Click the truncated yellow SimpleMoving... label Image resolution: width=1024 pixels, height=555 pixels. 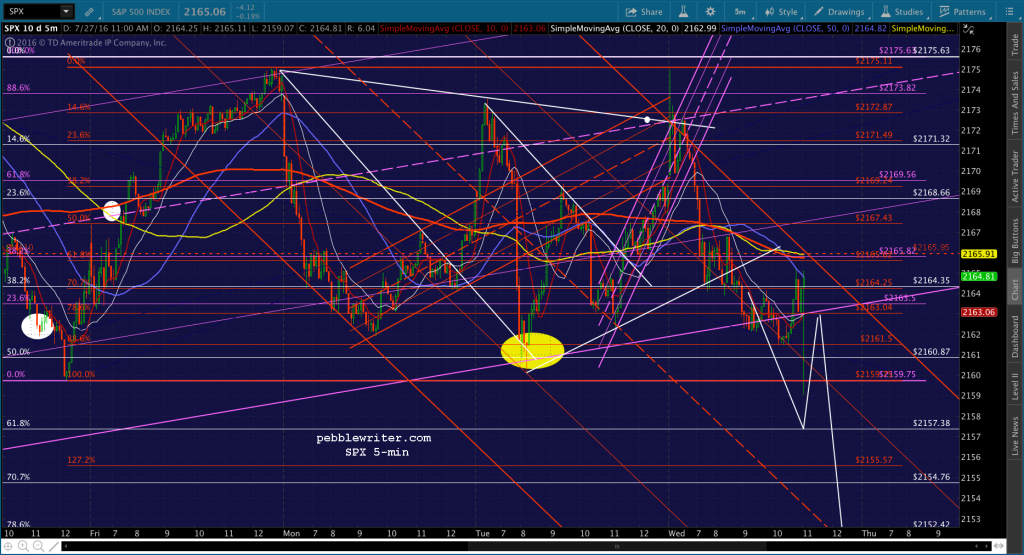click(x=923, y=29)
